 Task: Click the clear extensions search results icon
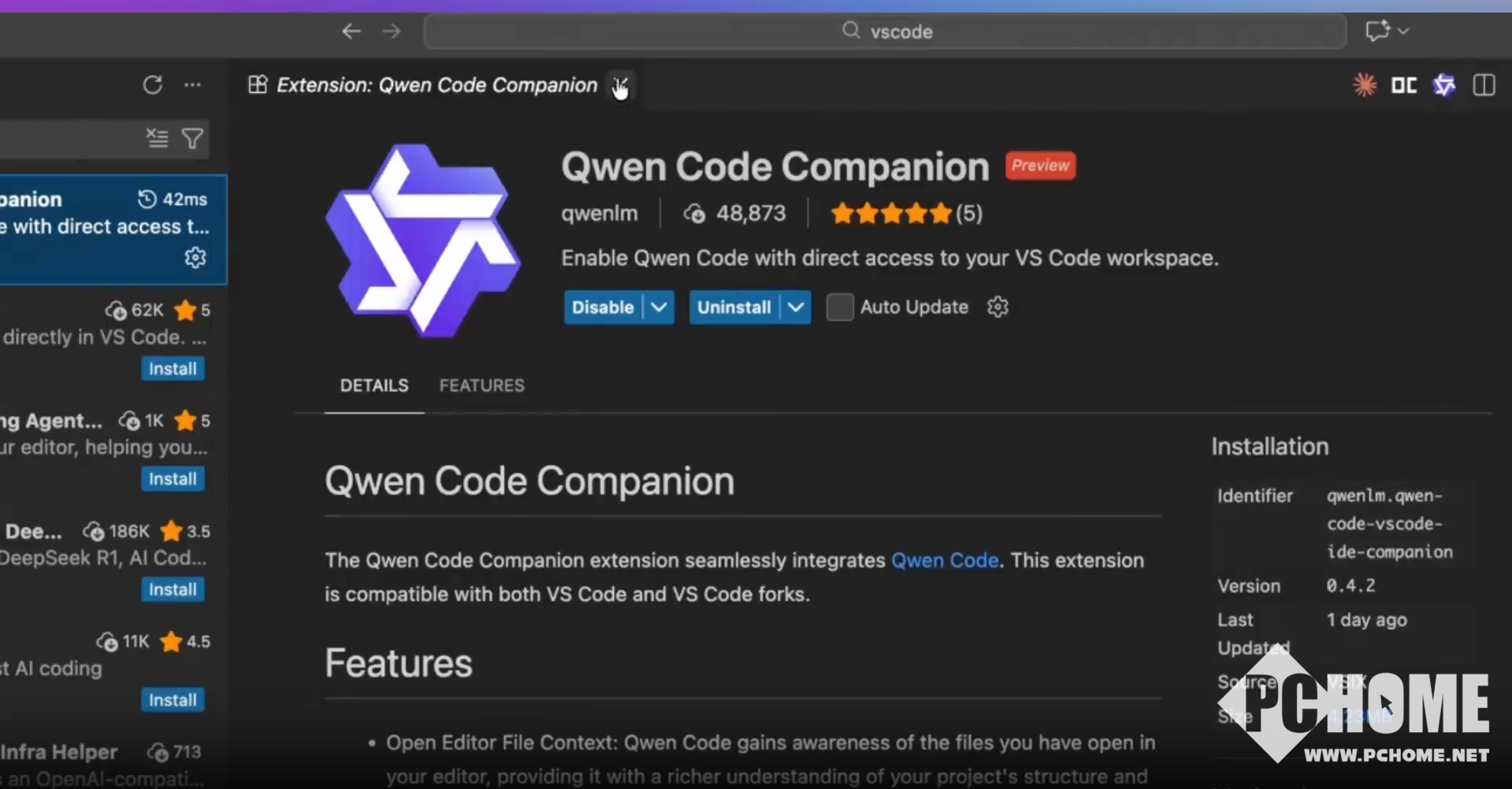click(x=158, y=139)
